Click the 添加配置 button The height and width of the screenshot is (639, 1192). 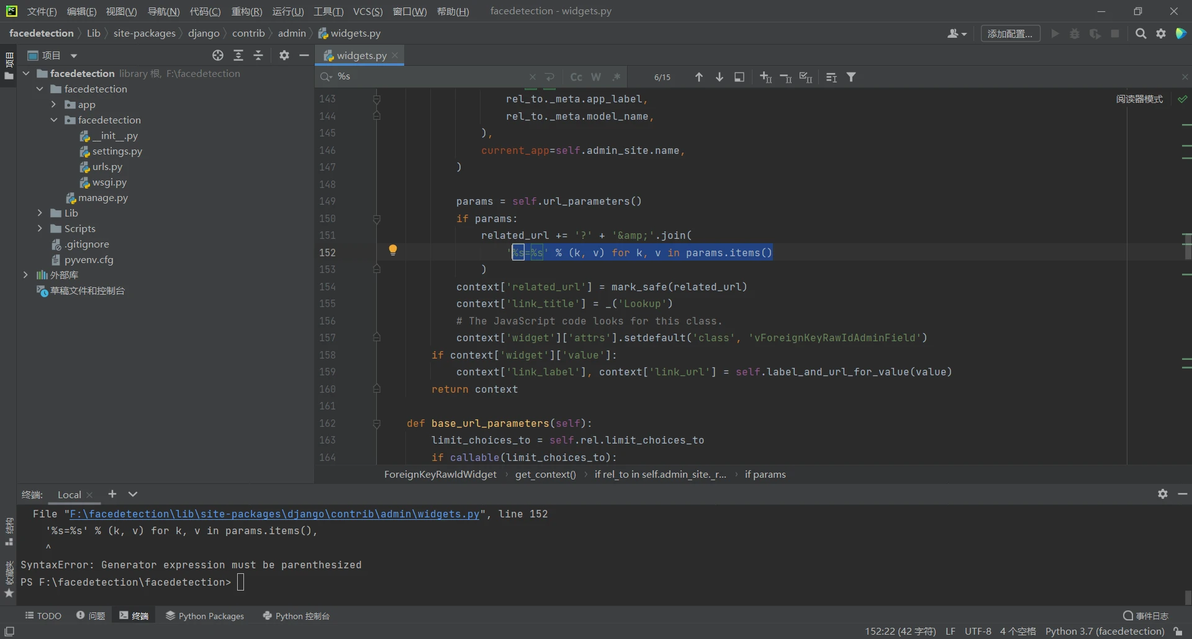click(1010, 33)
